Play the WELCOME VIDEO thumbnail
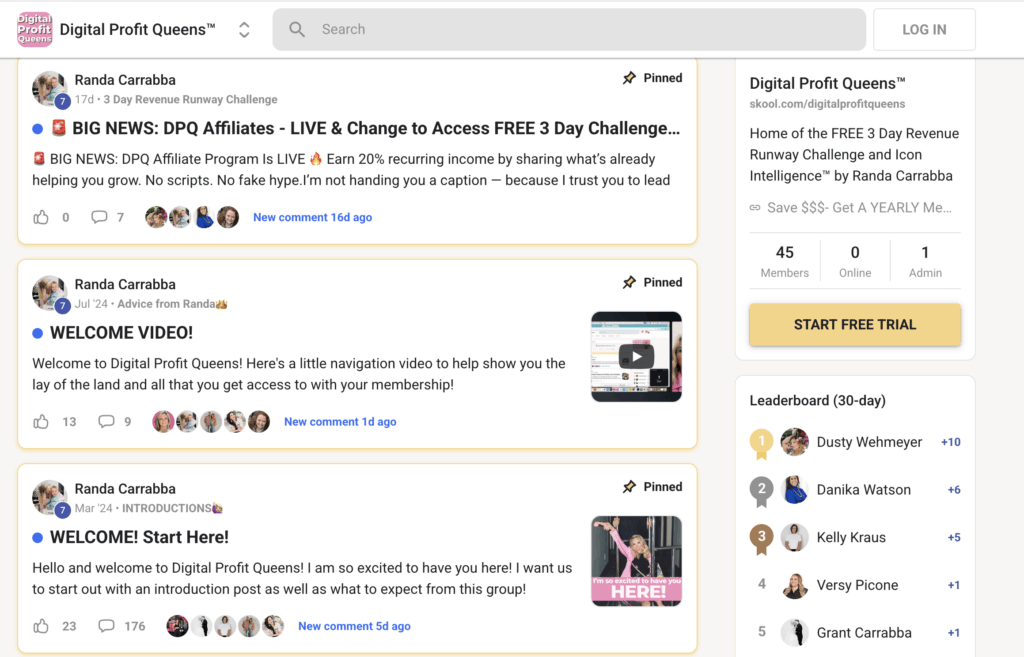Image resolution: width=1024 pixels, height=657 pixels. point(636,357)
